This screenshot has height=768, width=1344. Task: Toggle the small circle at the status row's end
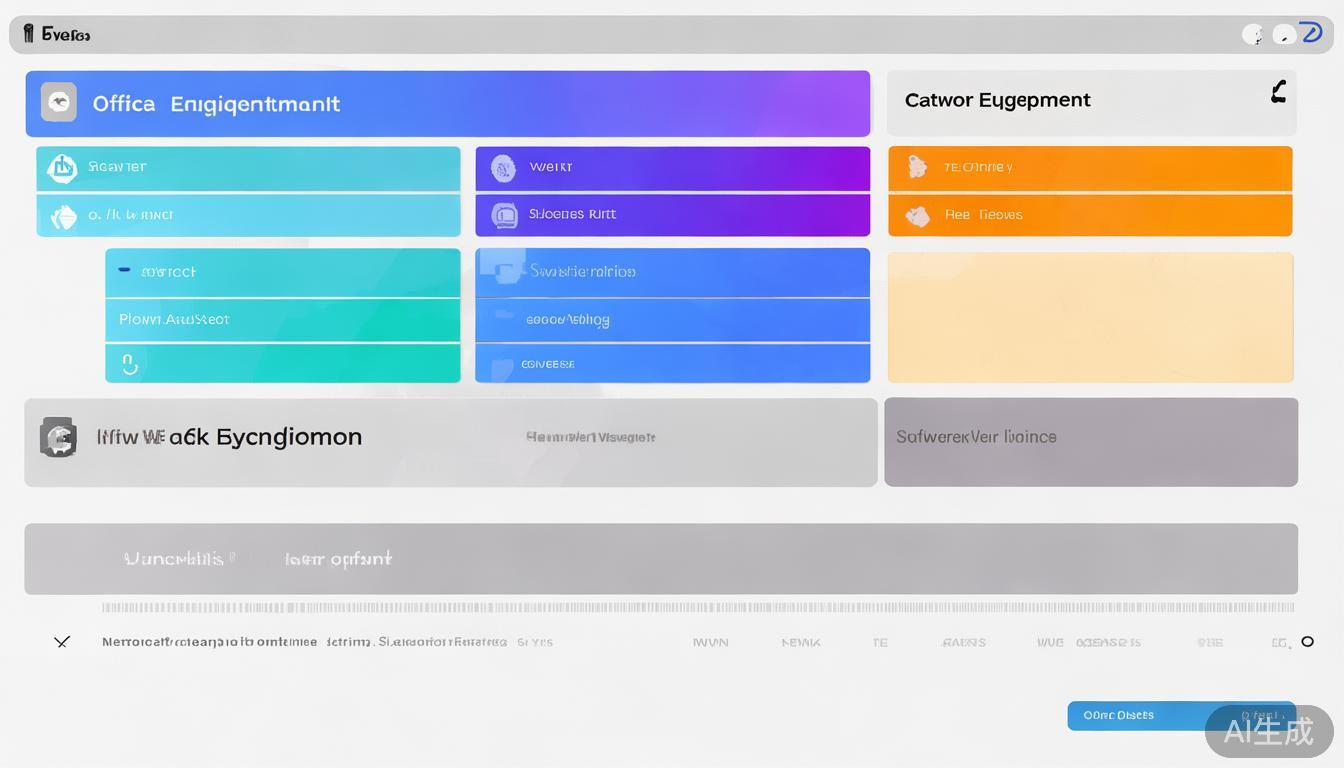[1307, 642]
